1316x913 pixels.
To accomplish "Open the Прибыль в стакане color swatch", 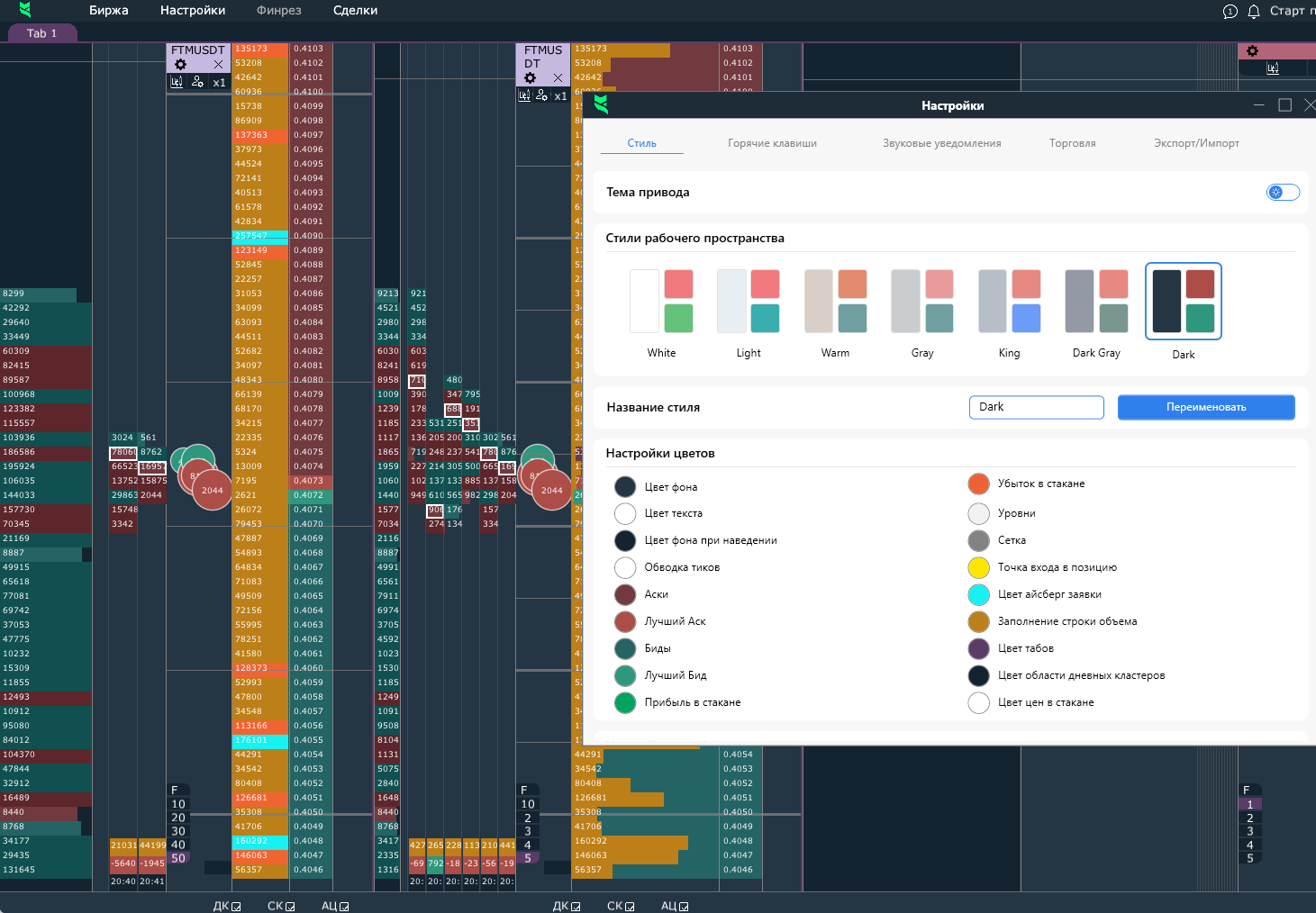I will [625, 702].
